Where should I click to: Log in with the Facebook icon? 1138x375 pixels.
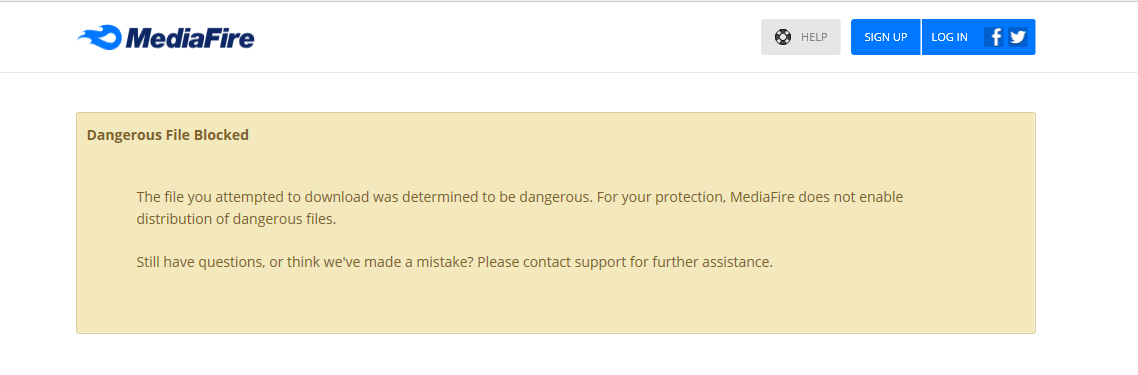point(994,37)
